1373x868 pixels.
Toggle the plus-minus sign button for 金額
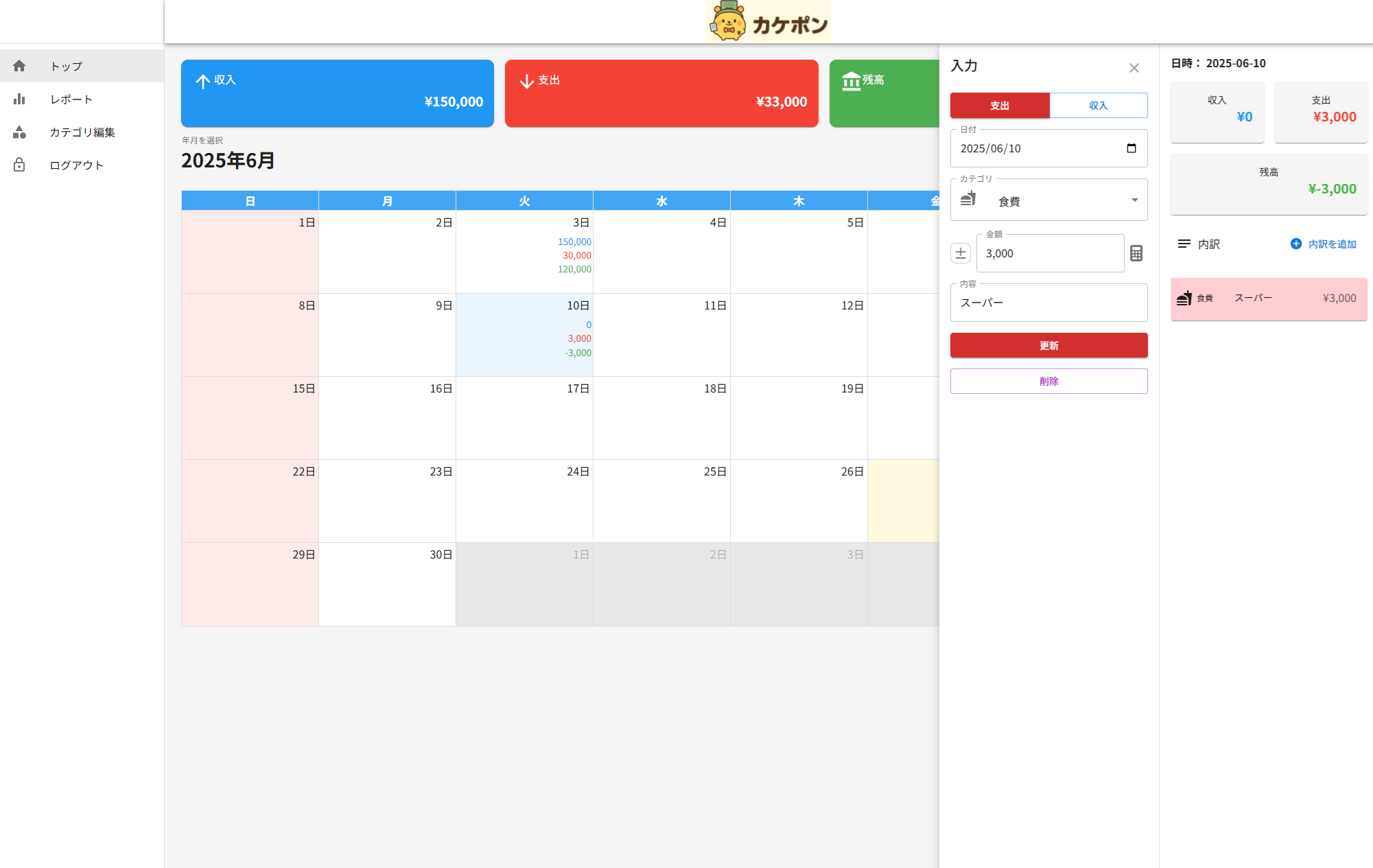coord(961,253)
